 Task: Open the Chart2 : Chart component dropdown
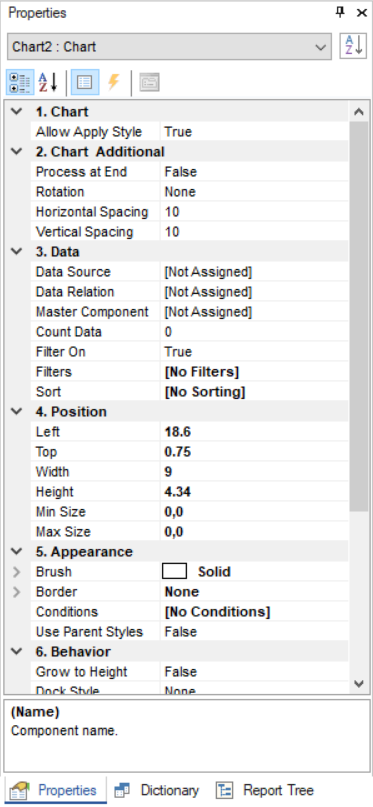point(169,47)
